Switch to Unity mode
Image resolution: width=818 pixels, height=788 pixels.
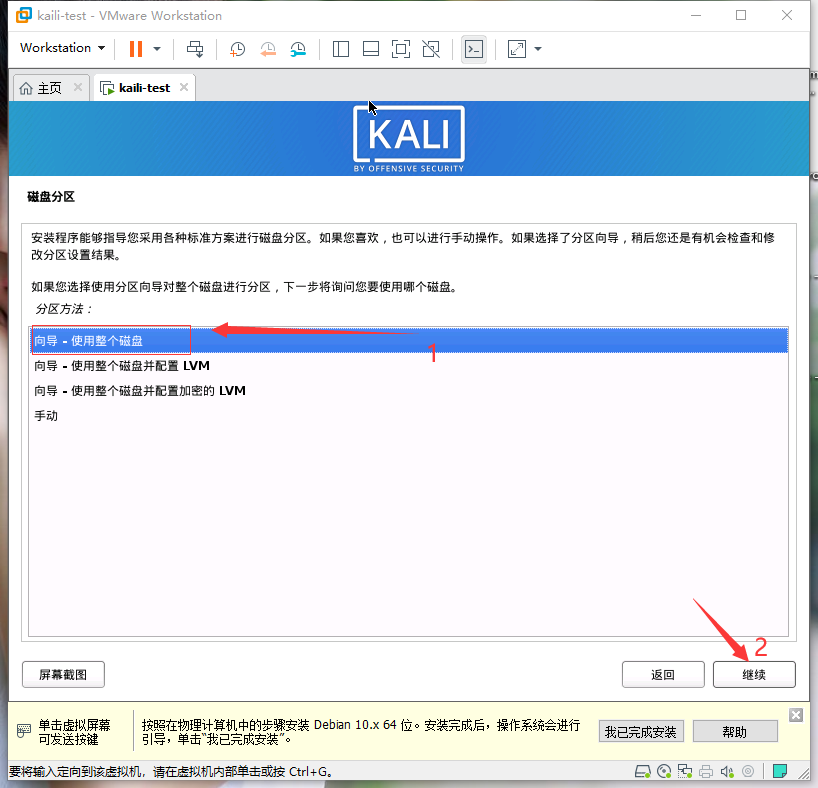point(431,49)
